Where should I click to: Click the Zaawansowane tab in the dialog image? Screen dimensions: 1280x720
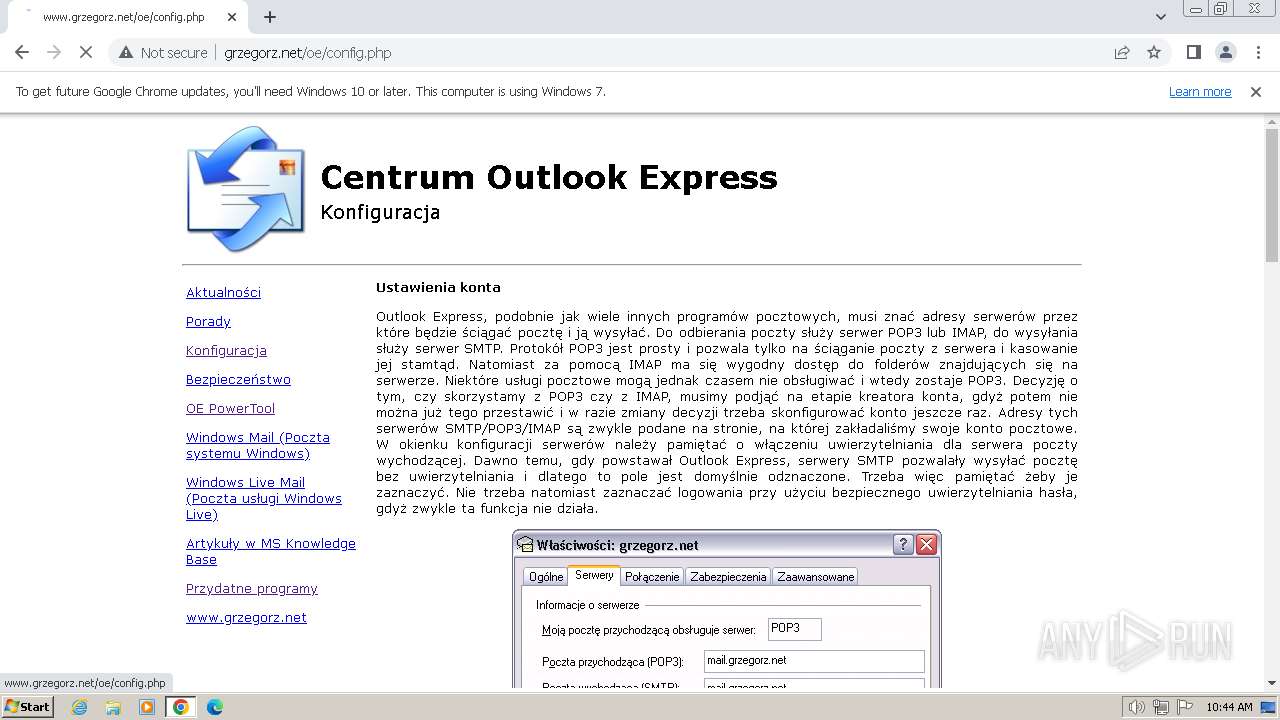coord(816,577)
